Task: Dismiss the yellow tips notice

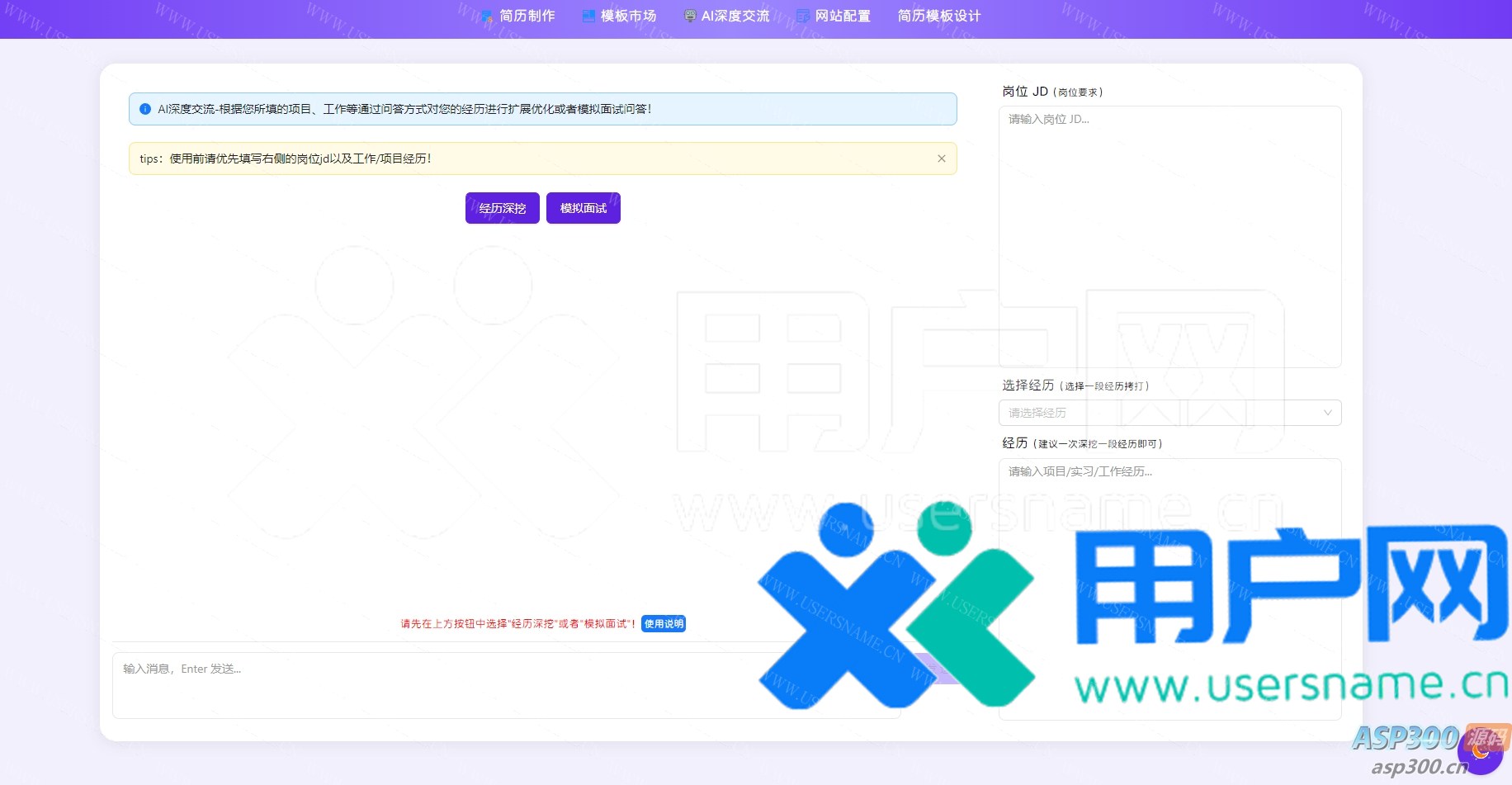Action: pos(941,158)
